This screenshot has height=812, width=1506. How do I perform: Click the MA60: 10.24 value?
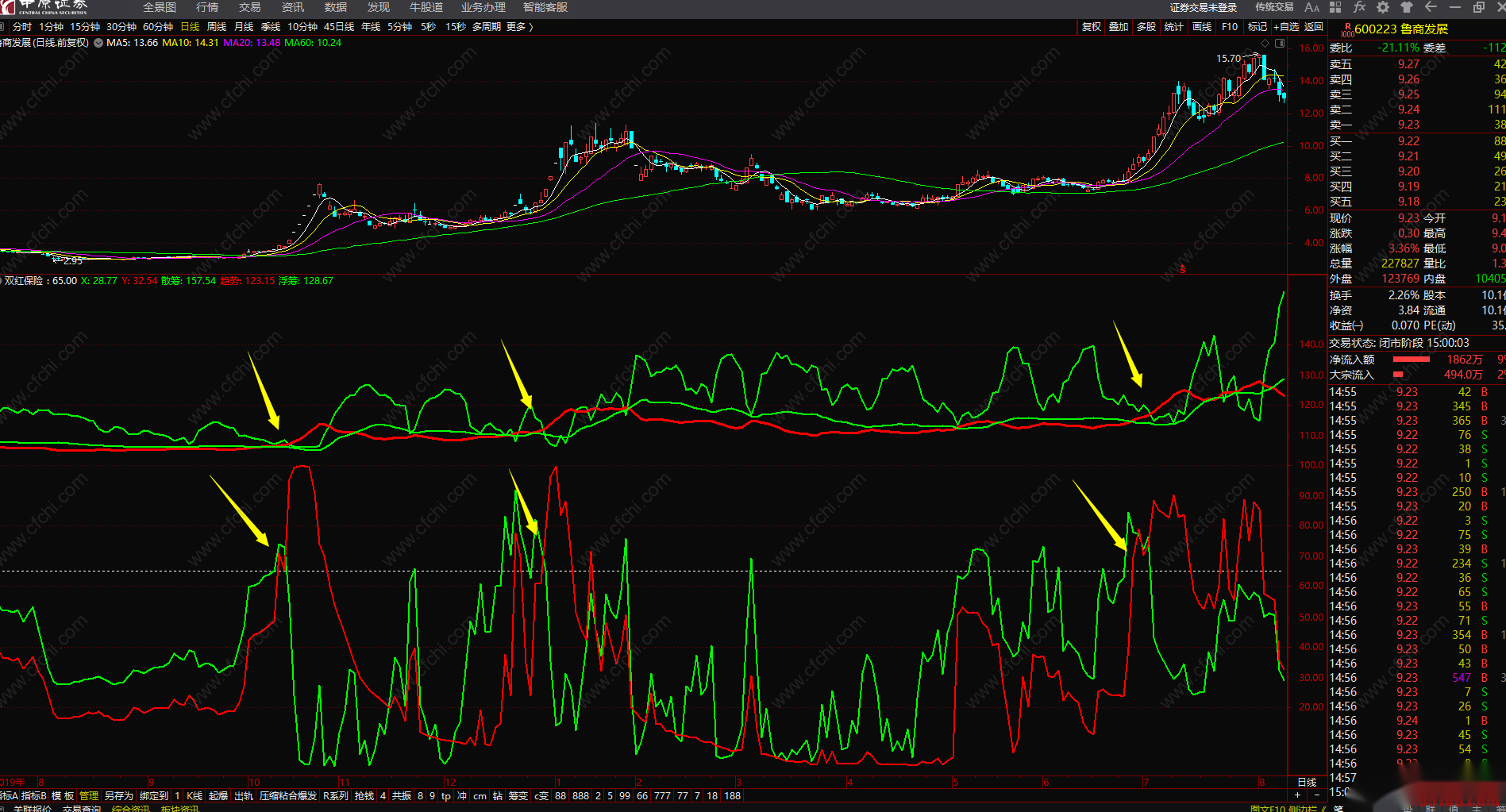(313, 43)
